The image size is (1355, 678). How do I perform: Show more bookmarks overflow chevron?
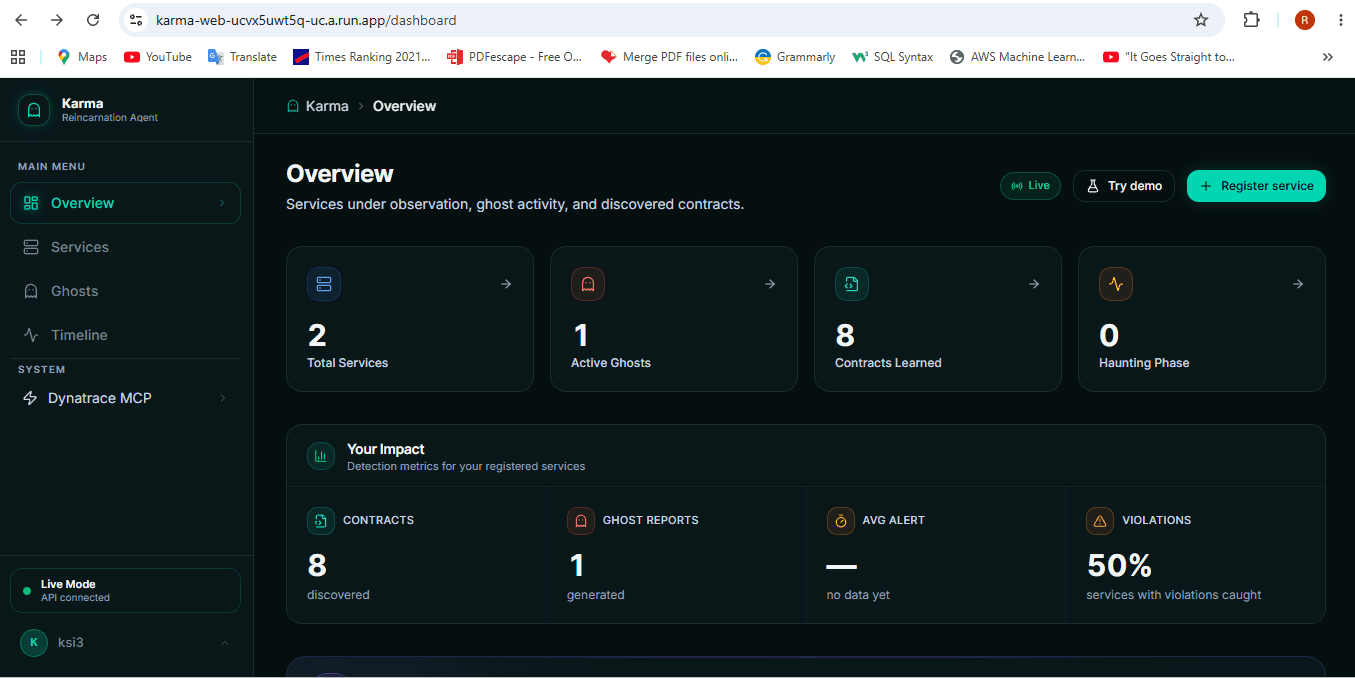[x=1327, y=57]
